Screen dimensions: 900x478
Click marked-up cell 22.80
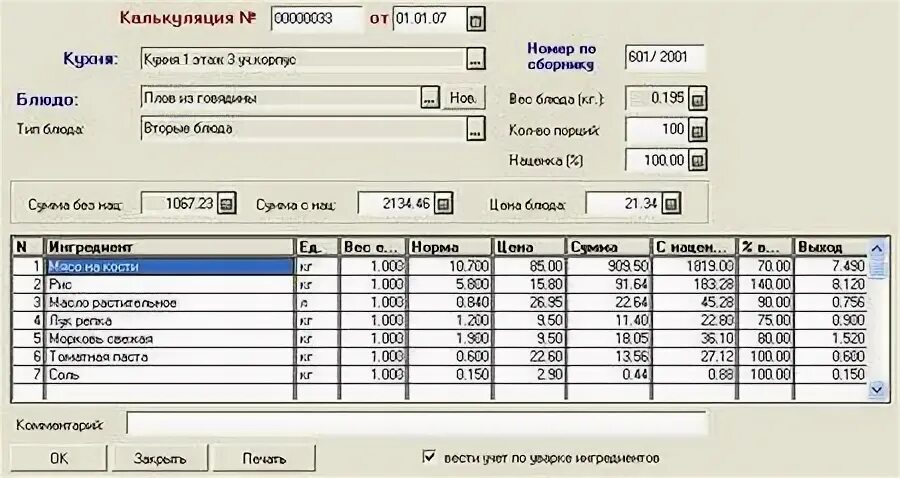click(694, 321)
